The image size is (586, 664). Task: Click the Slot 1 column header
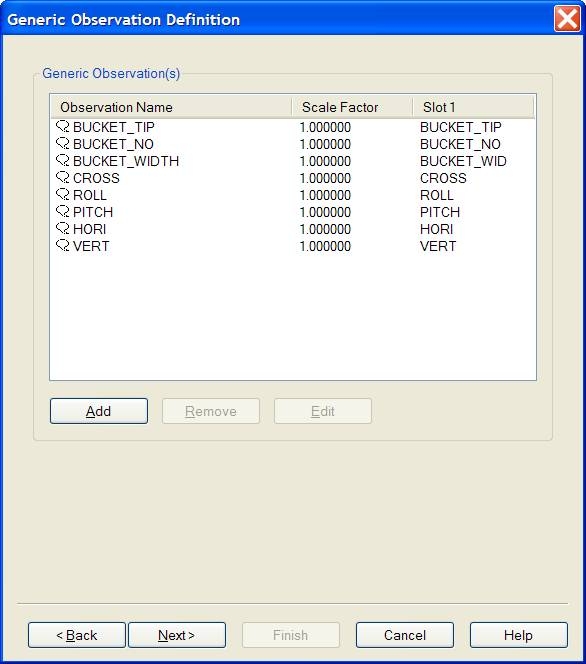(473, 107)
